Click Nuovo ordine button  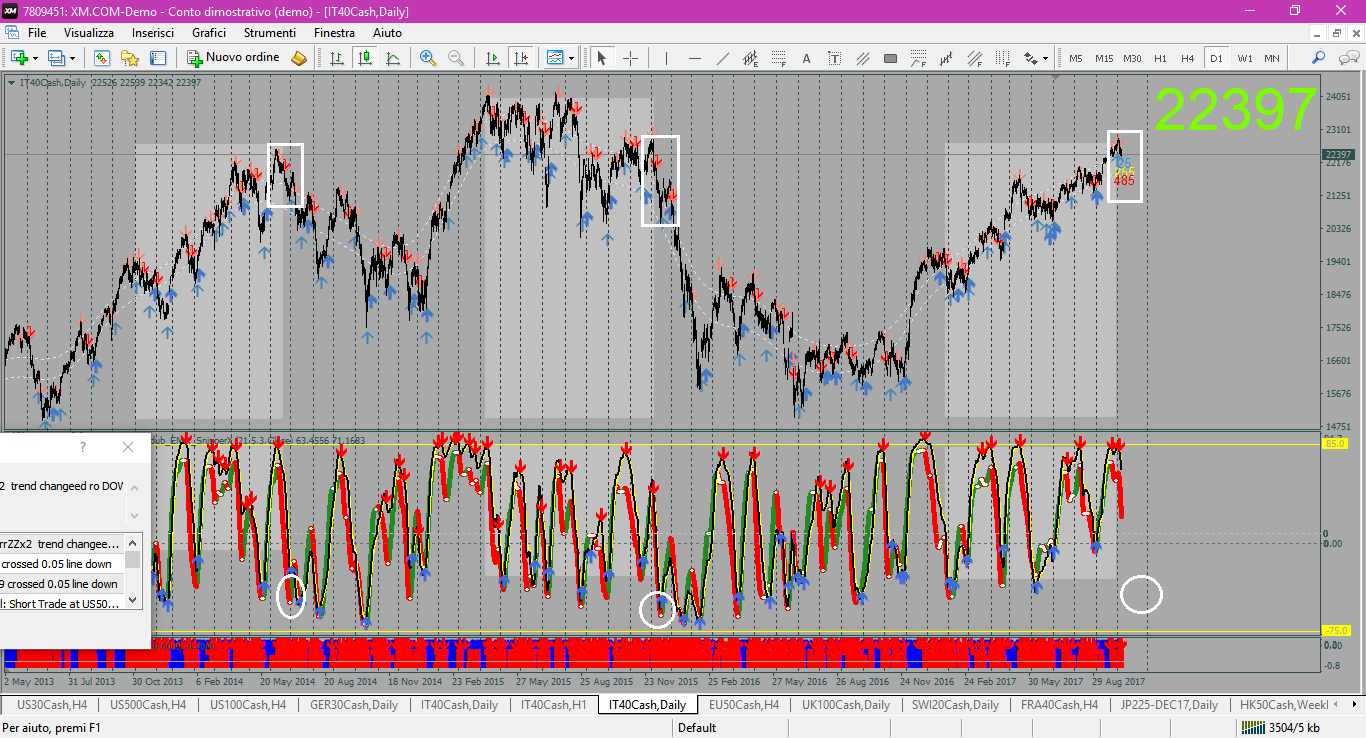tap(235, 58)
